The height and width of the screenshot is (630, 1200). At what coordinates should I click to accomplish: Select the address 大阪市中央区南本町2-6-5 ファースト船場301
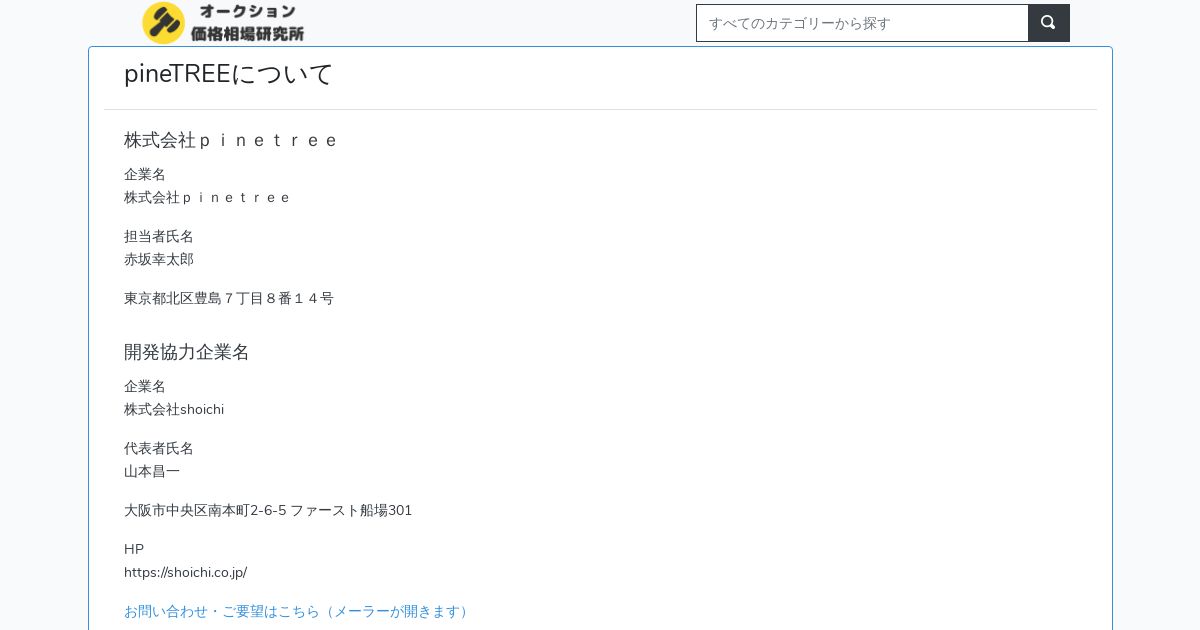point(268,510)
